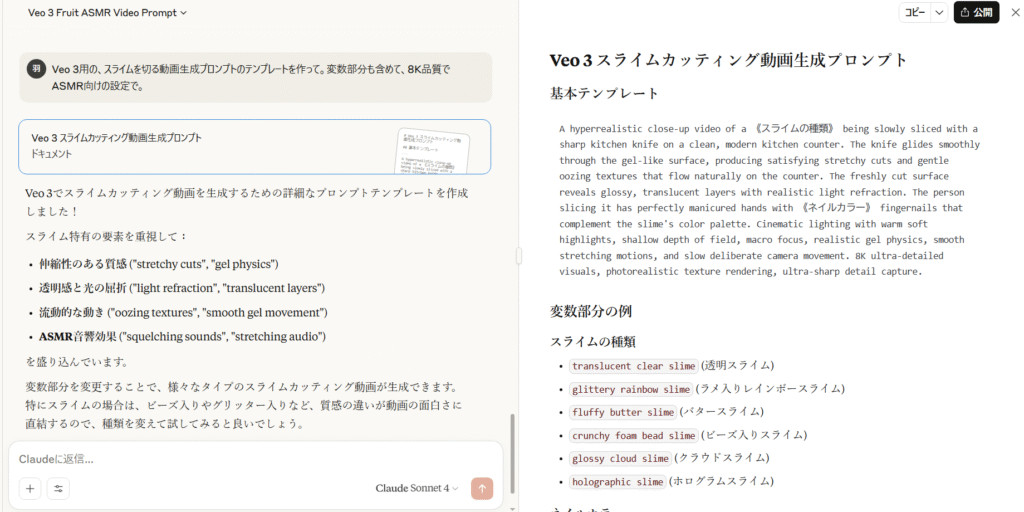The width and height of the screenshot is (1024, 512).
Task: Click the chat scrollbar thumb
Action: 513,453
